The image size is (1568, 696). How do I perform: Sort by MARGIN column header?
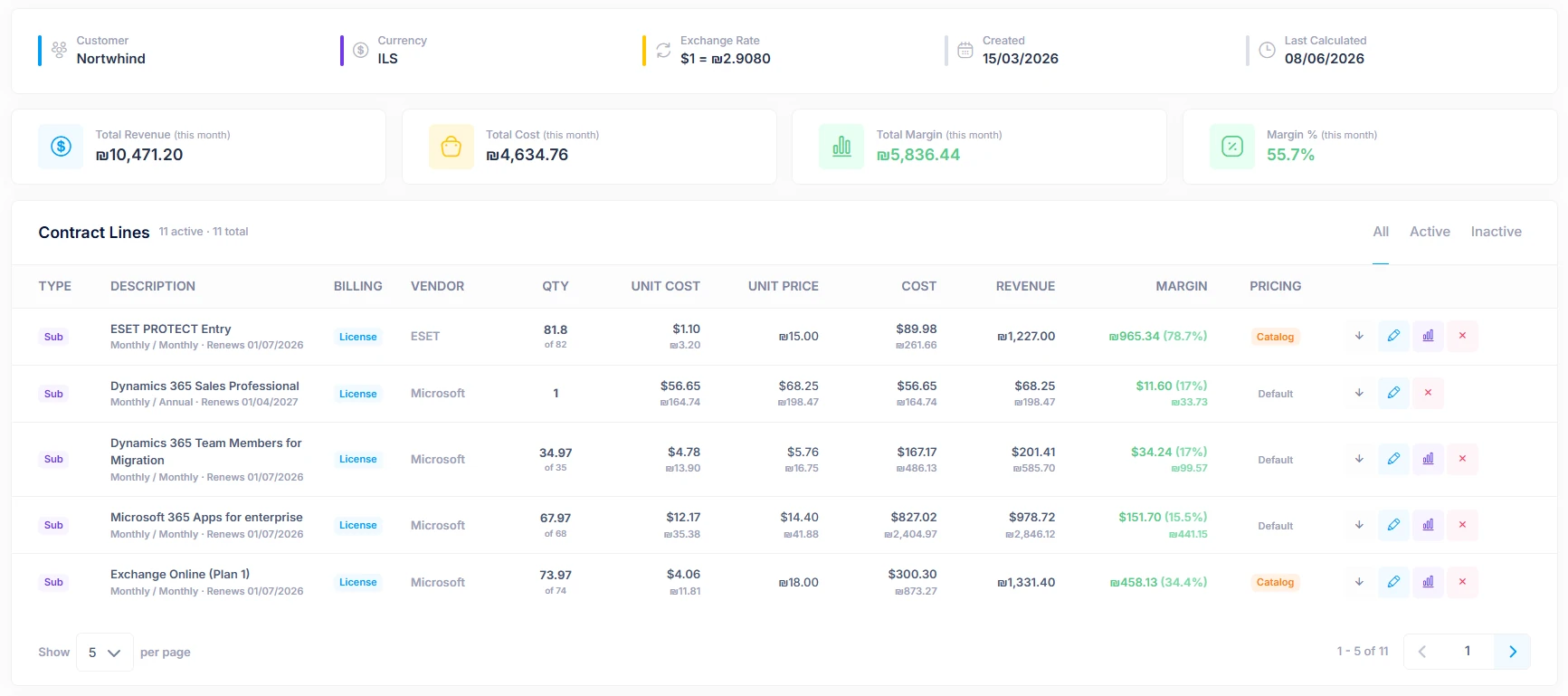click(x=1182, y=286)
